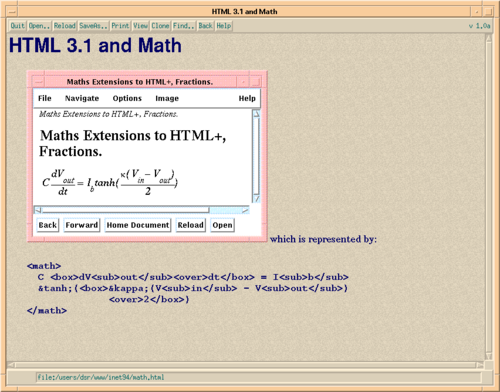This screenshot has height=392, width=500.
Task: Print the document with Print button
Action: point(120,26)
